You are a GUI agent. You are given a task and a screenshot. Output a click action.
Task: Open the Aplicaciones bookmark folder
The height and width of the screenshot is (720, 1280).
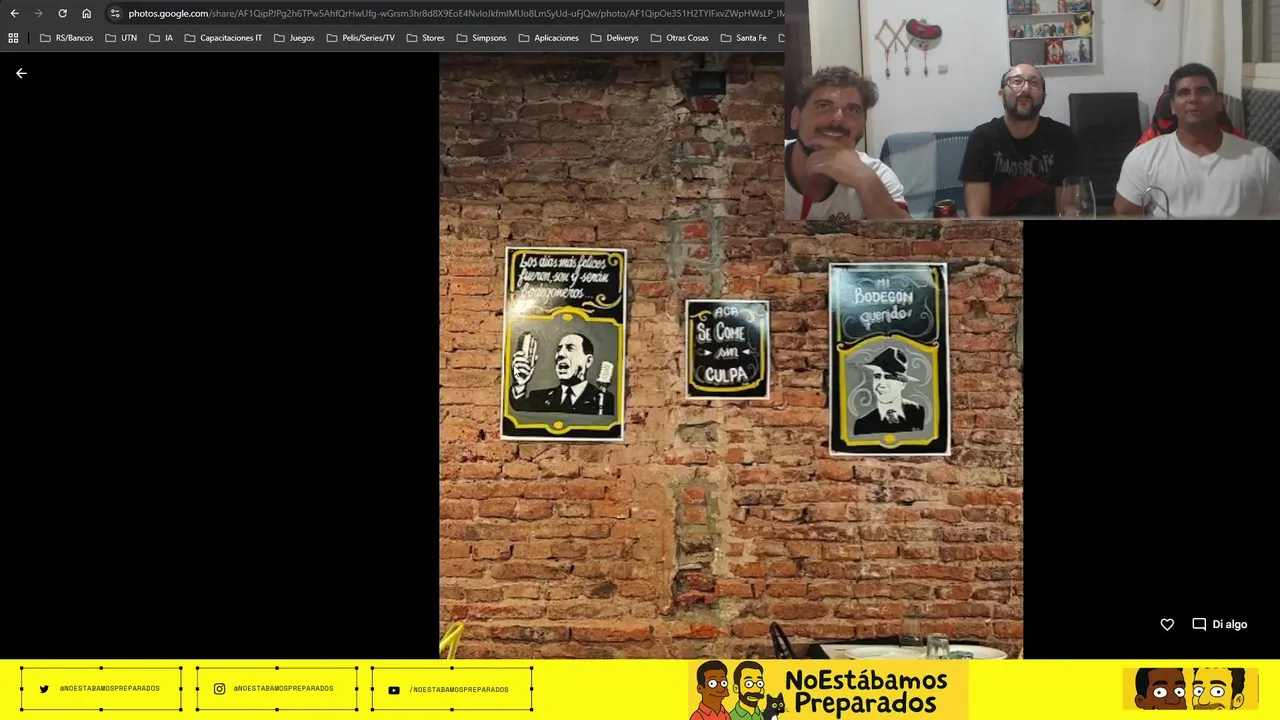(x=549, y=38)
